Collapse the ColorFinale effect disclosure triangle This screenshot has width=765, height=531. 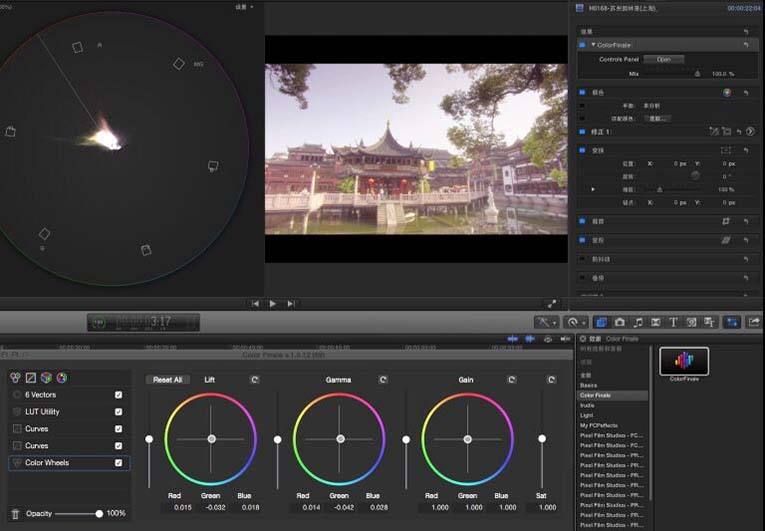point(593,45)
